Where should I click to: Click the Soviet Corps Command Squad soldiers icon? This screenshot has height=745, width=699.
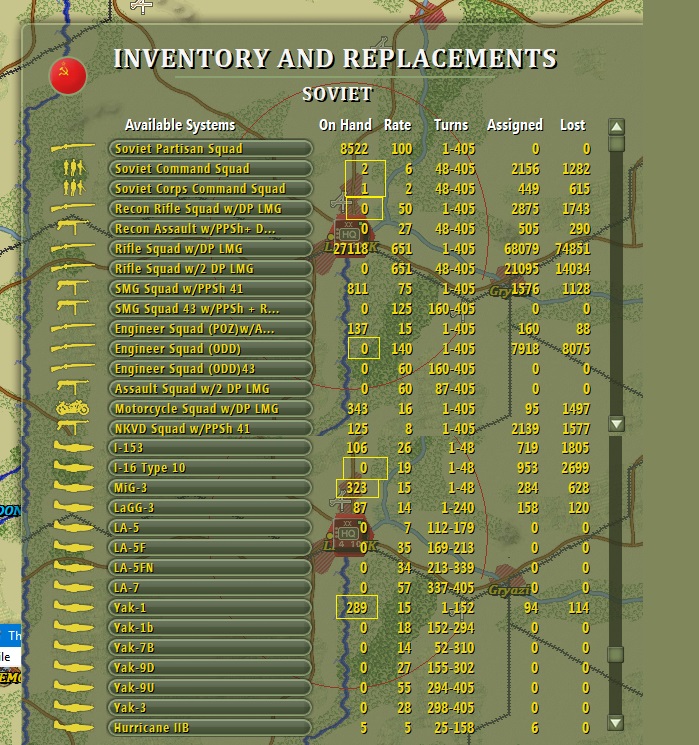tap(74, 188)
